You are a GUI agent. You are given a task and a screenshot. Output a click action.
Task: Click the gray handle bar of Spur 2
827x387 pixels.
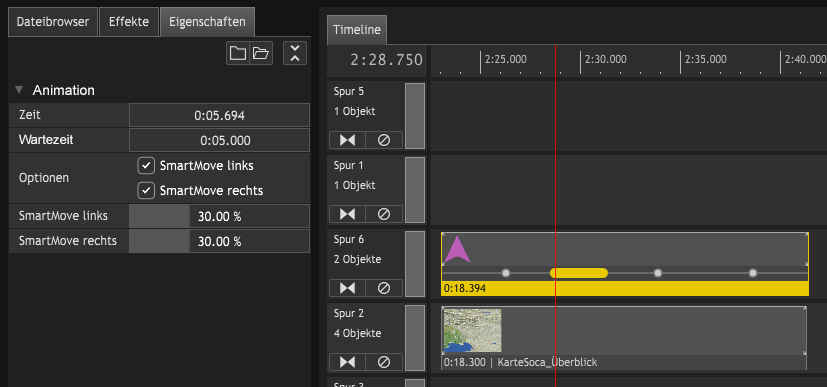click(x=415, y=337)
